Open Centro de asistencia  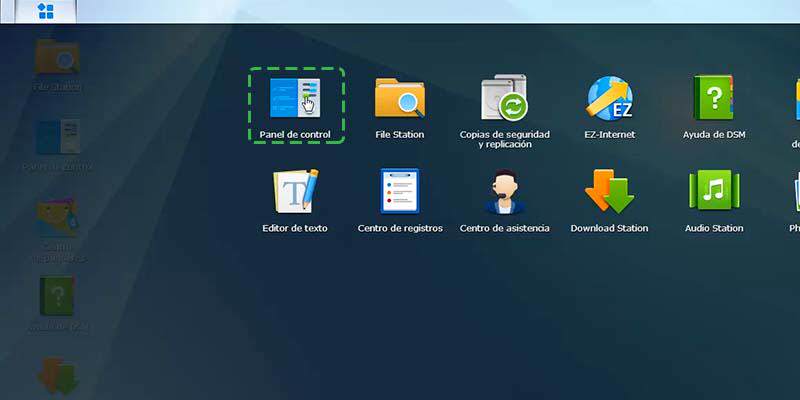coord(505,200)
